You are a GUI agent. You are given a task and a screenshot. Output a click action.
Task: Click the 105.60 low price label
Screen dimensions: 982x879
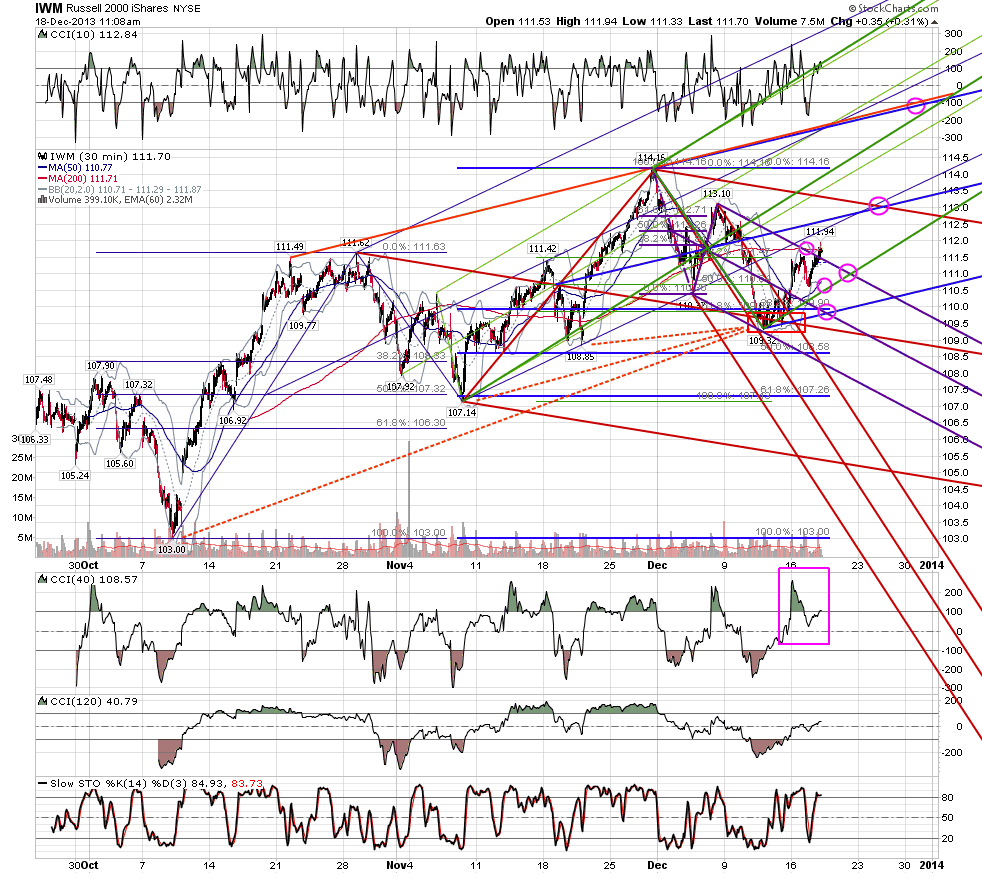coord(120,464)
